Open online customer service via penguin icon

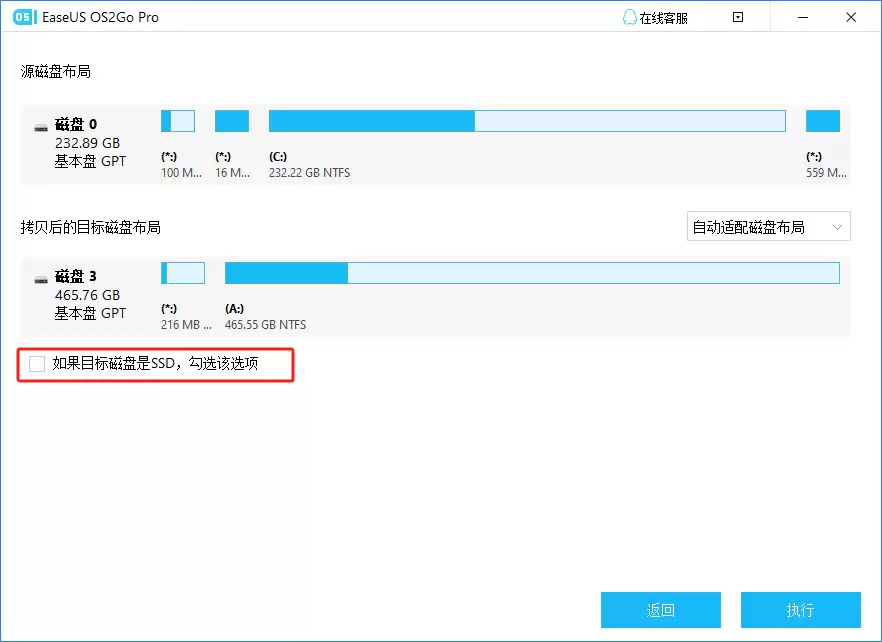628,17
